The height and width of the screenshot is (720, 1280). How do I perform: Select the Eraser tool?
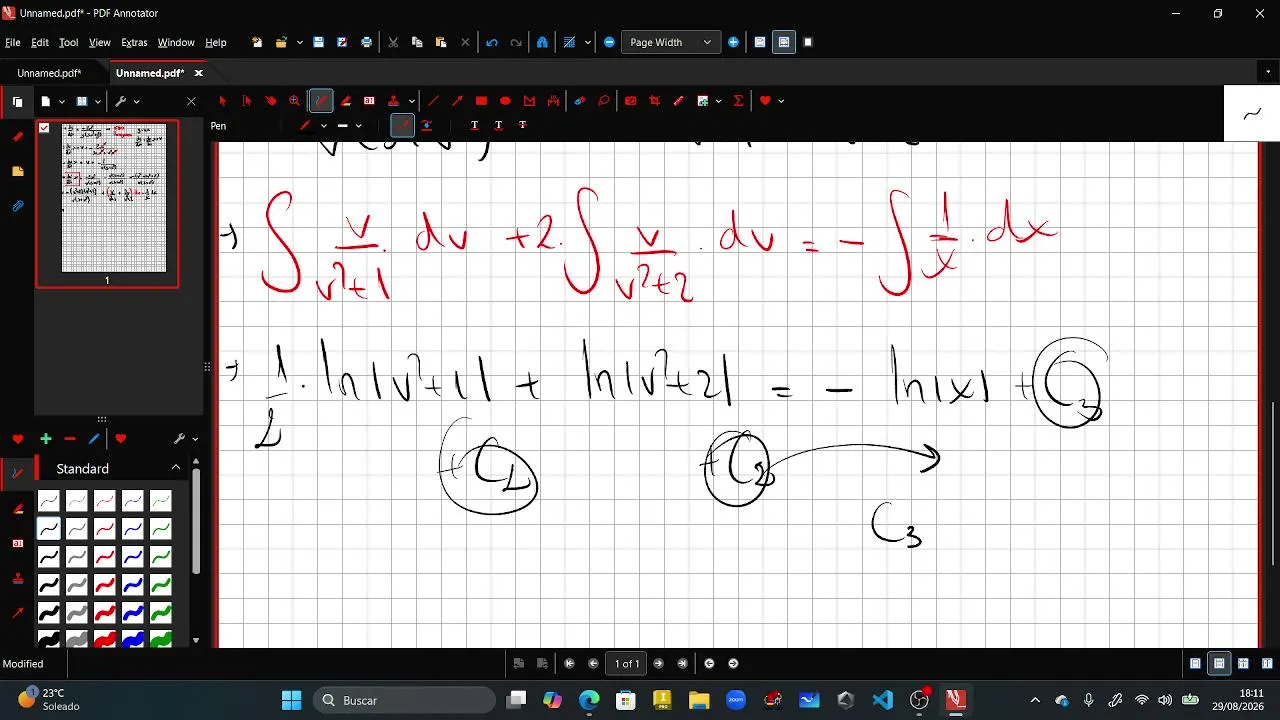tap(580, 100)
